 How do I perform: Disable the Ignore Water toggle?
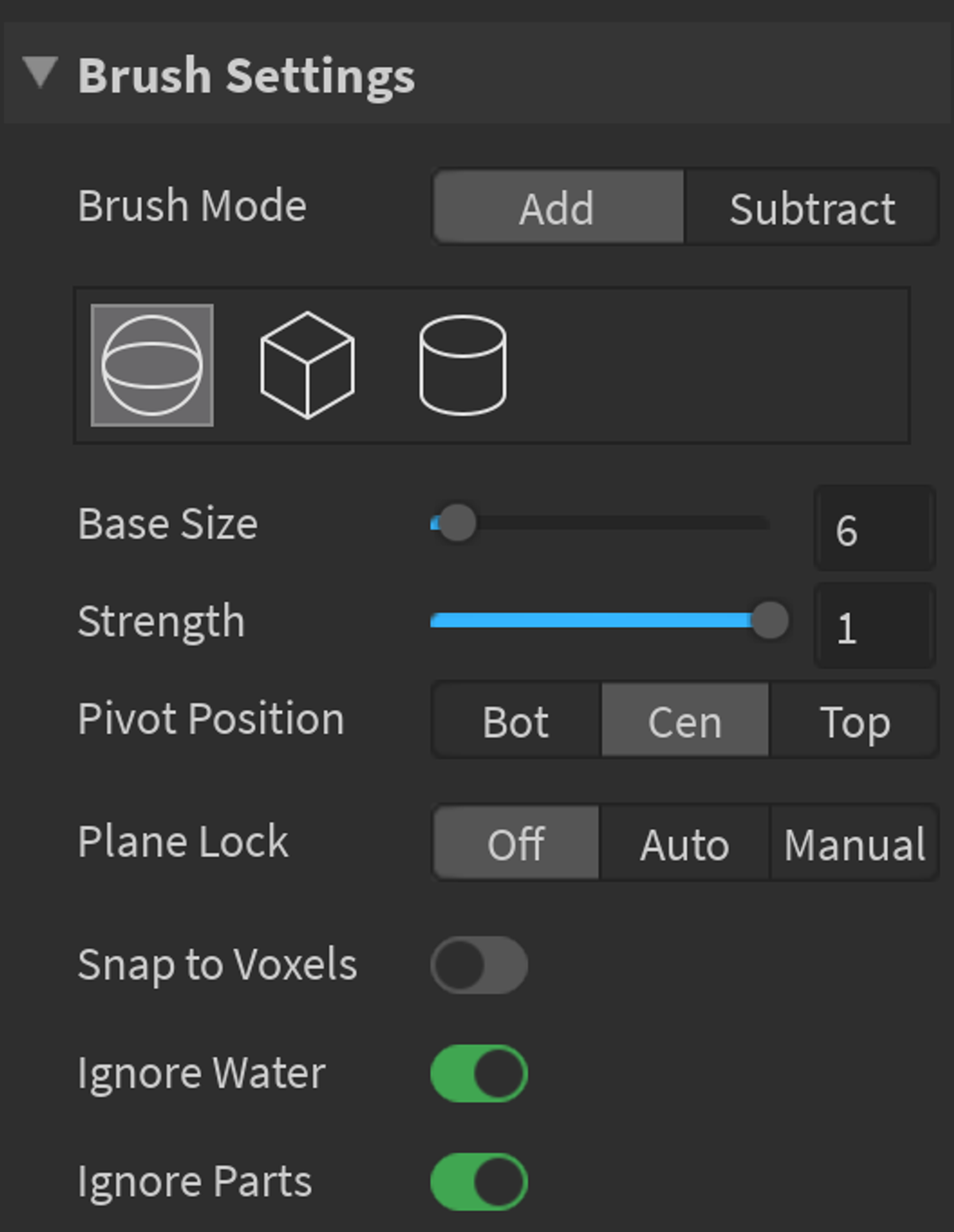tap(480, 1073)
